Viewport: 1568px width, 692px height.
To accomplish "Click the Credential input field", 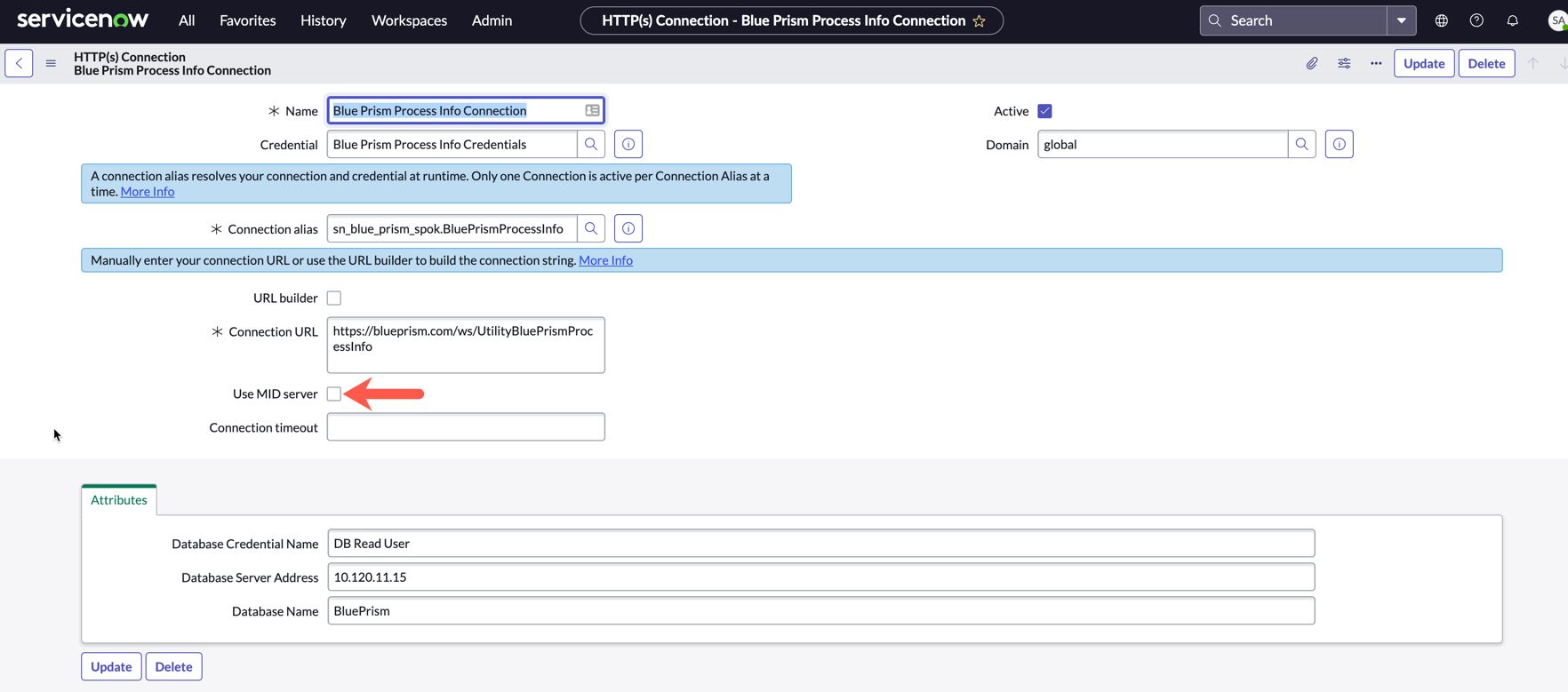I will pyautogui.click(x=452, y=144).
